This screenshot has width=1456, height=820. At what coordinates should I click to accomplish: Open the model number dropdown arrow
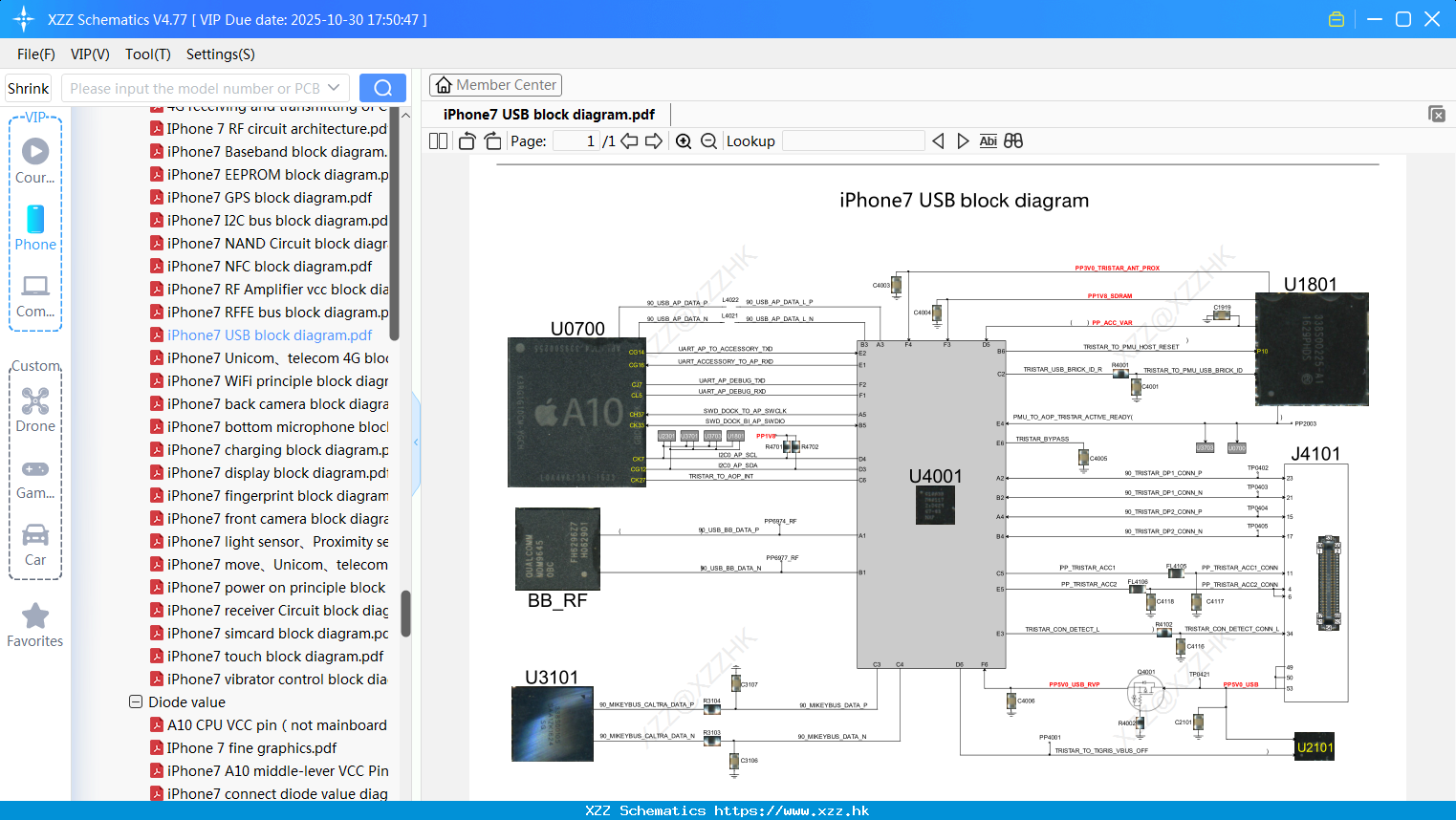(x=334, y=88)
